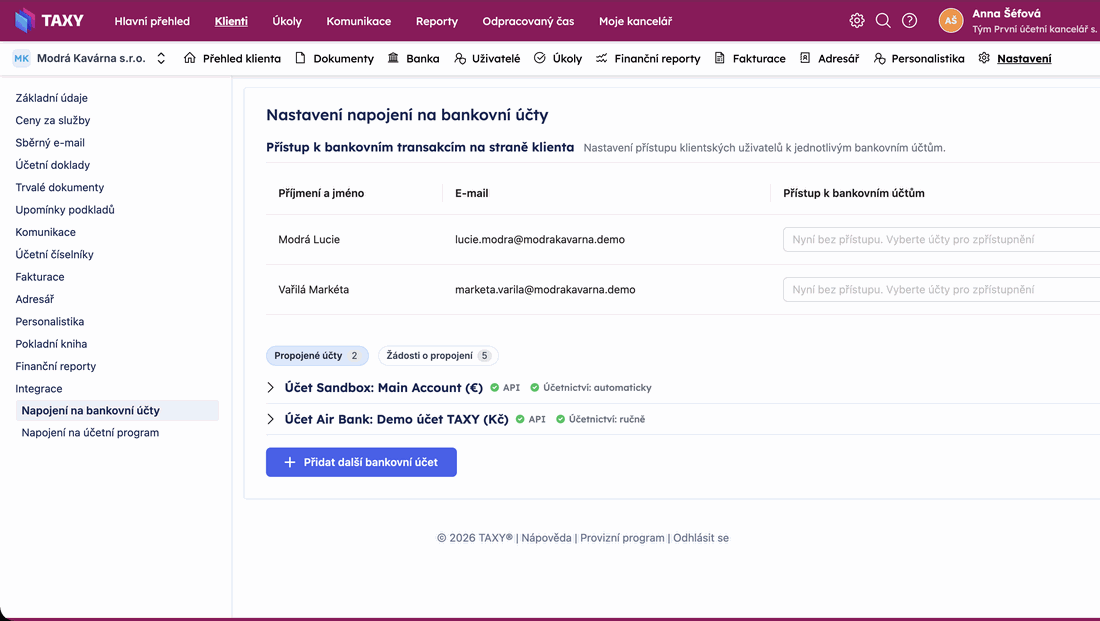
Task: Click the Dokumenty page icon
Action: (x=300, y=58)
